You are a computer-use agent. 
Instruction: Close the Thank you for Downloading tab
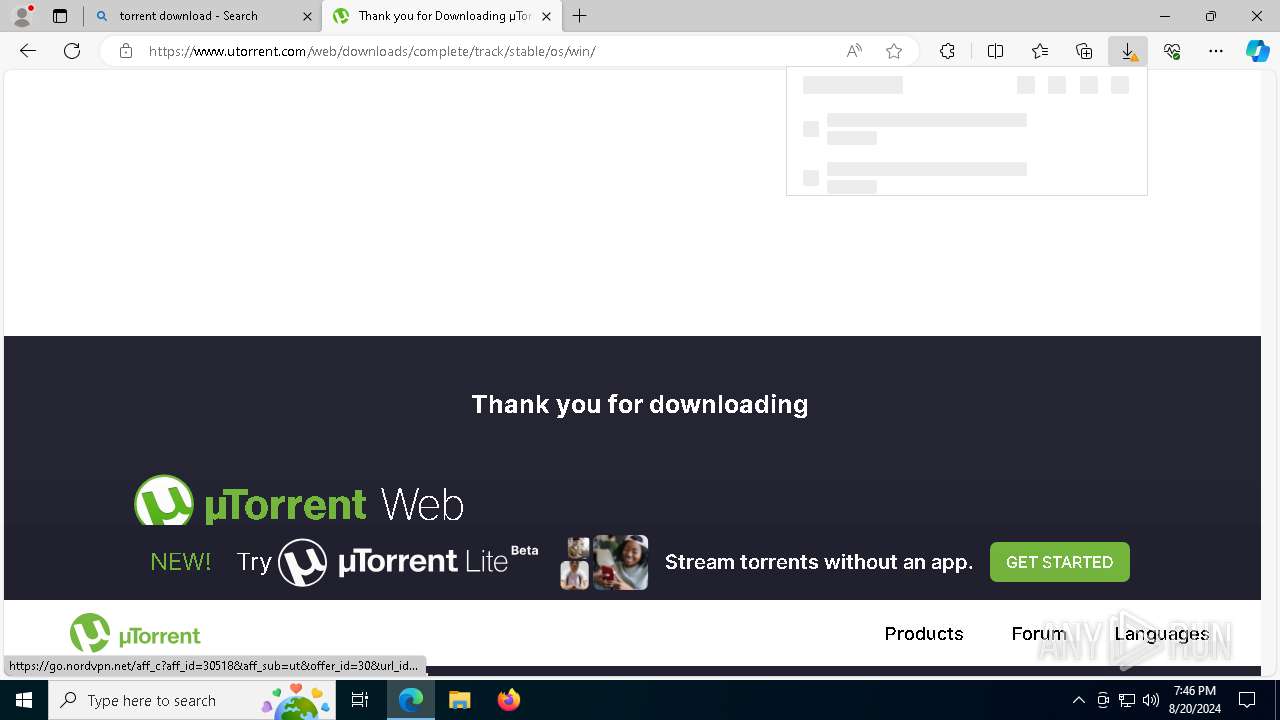click(546, 16)
